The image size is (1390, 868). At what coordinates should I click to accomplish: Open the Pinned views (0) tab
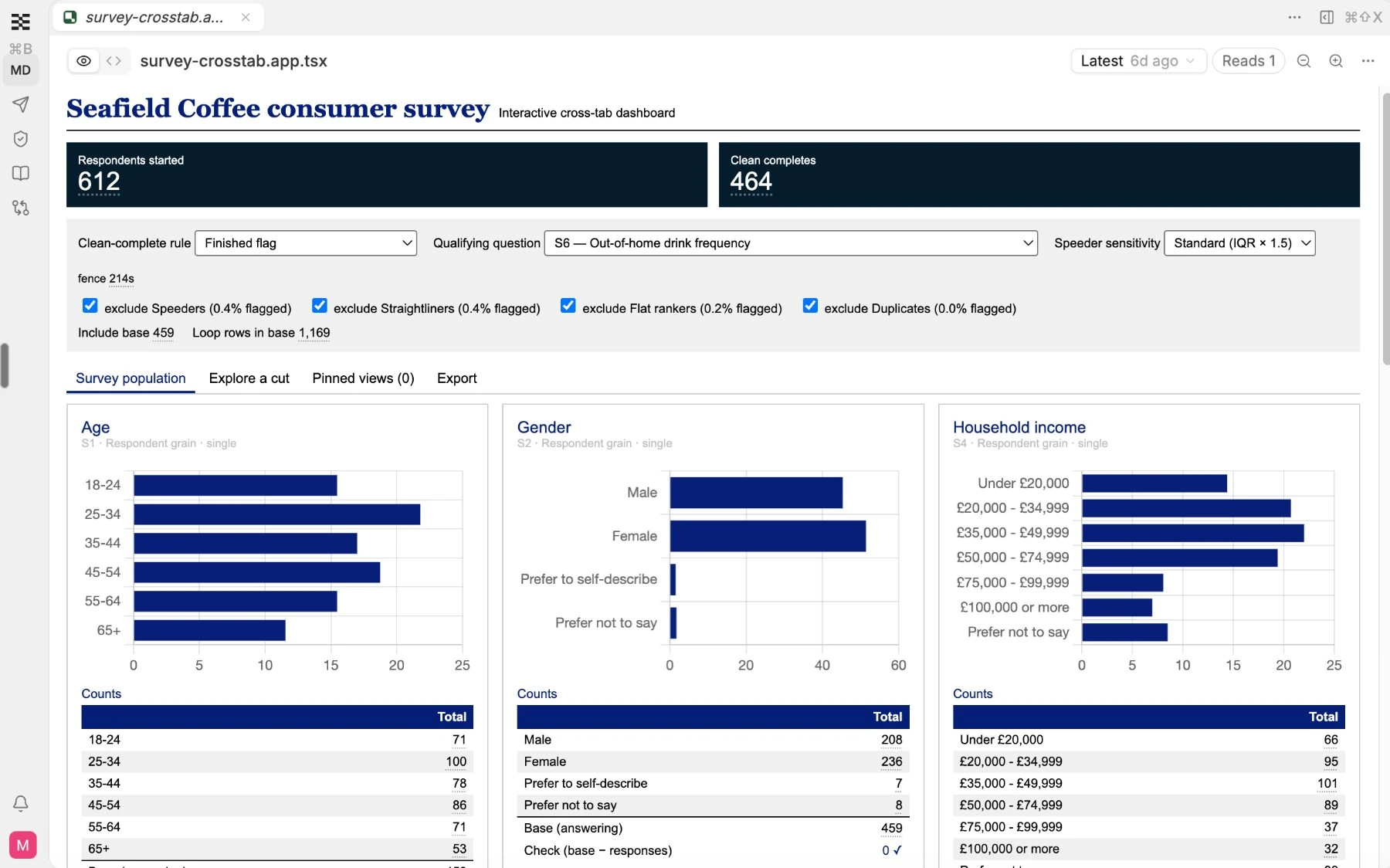[363, 378]
